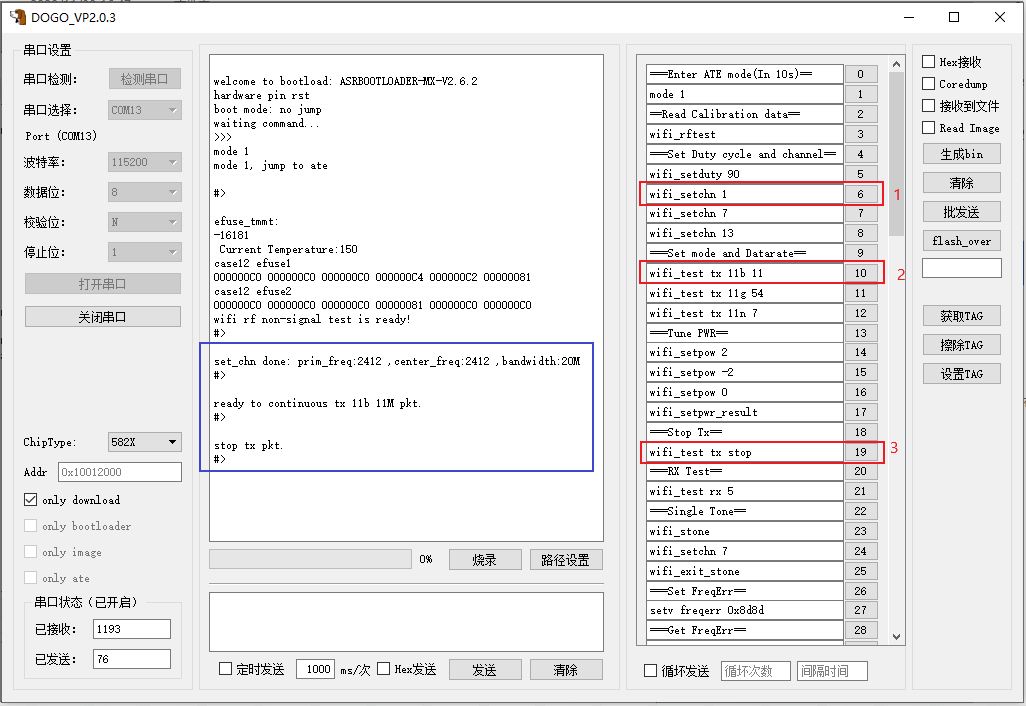The width and height of the screenshot is (1026, 706).
Task: Send command 0 Enter ATE mode
Action: [x=860, y=74]
